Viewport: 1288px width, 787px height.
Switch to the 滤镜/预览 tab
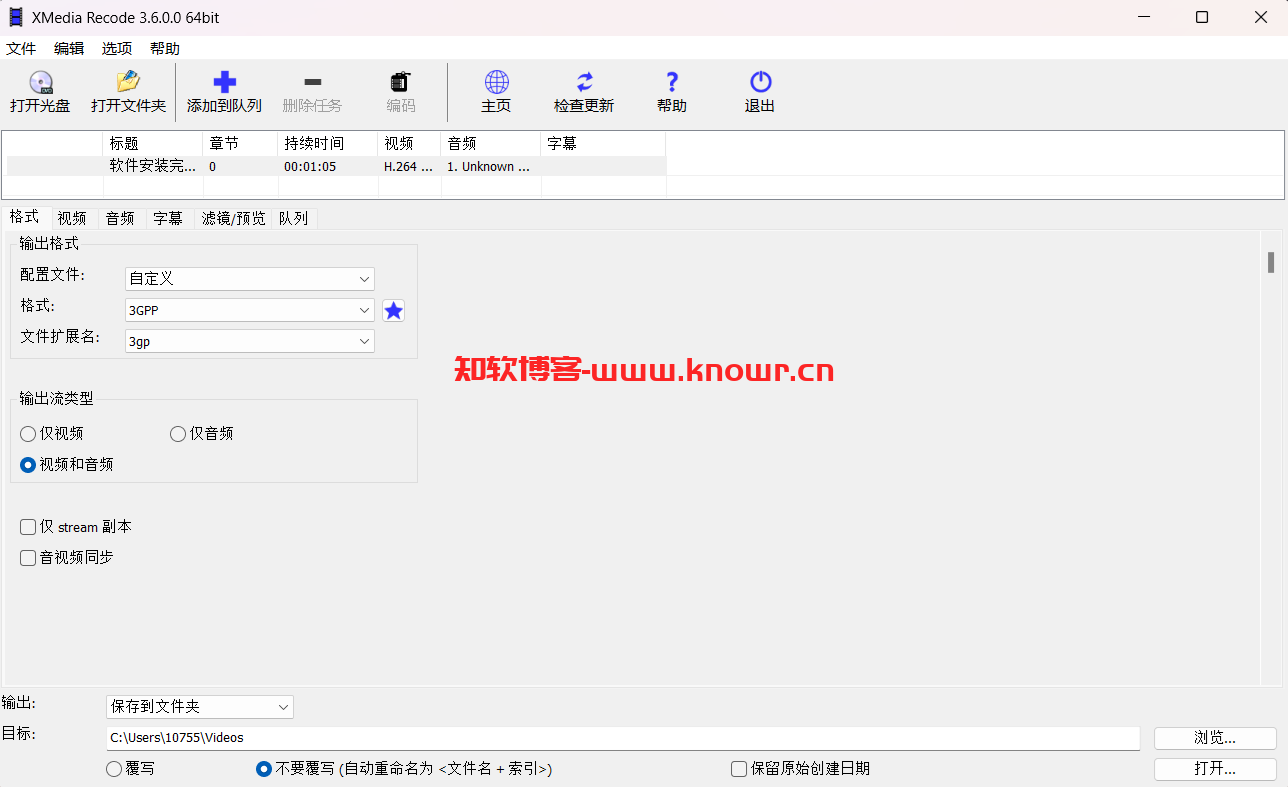(x=234, y=218)
